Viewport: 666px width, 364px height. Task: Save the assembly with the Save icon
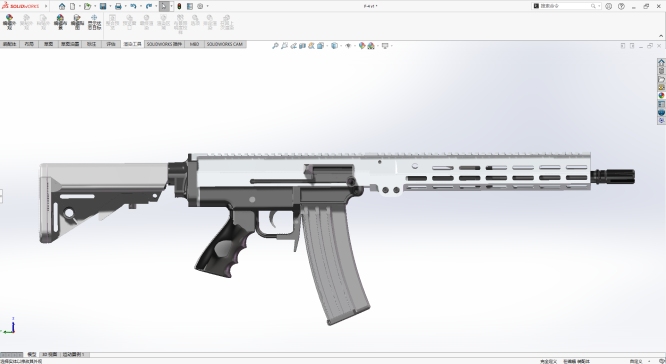[103, 6]
